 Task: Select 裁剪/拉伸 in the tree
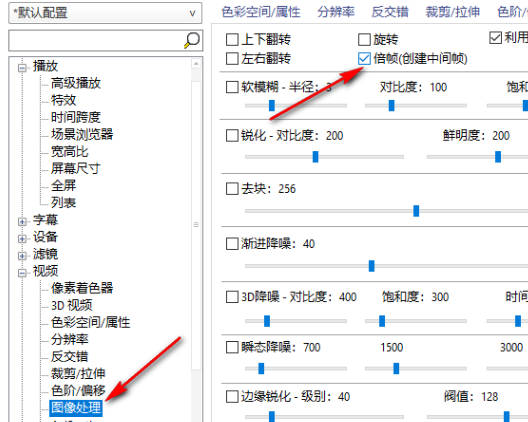78,374
